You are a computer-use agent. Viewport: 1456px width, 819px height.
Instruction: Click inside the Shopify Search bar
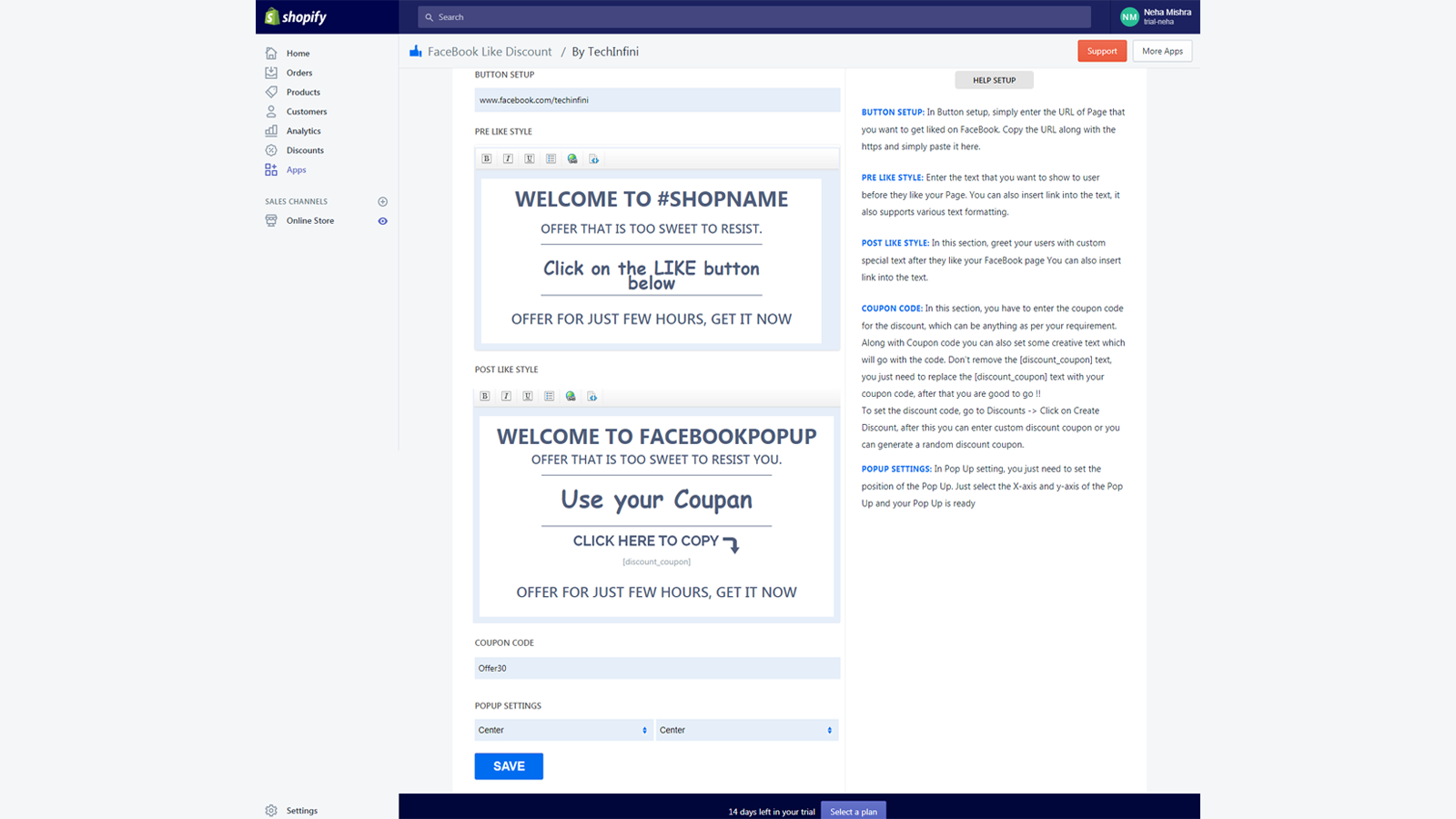(x=754, y=17)
